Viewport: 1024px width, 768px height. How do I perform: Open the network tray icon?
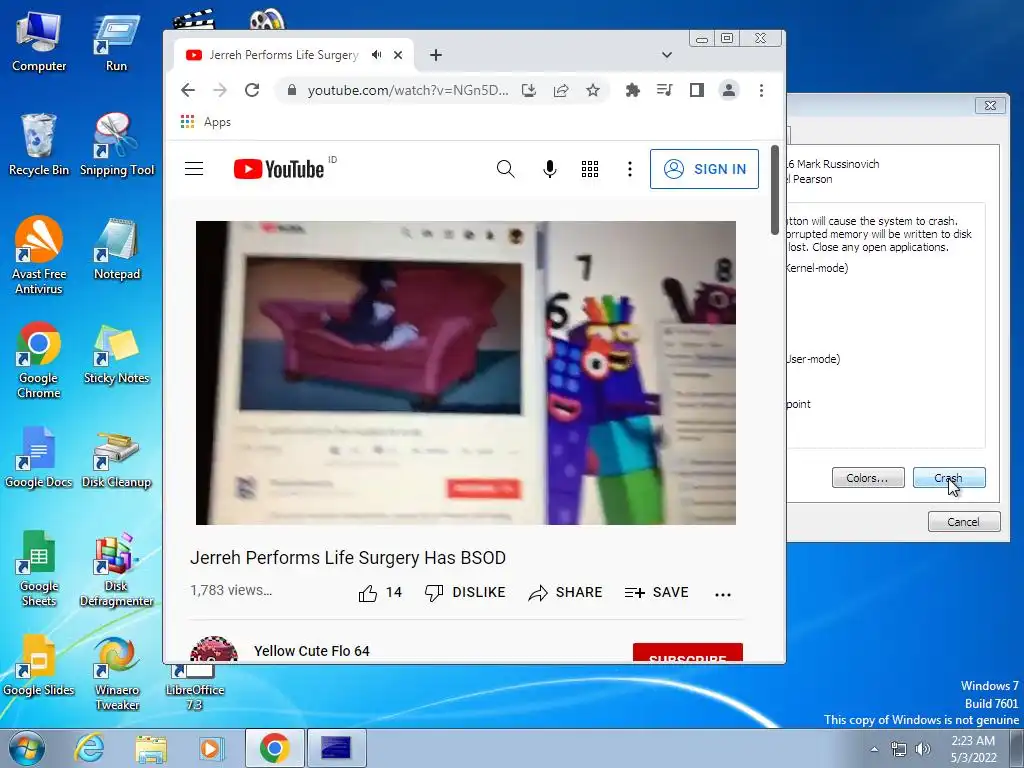899,749
